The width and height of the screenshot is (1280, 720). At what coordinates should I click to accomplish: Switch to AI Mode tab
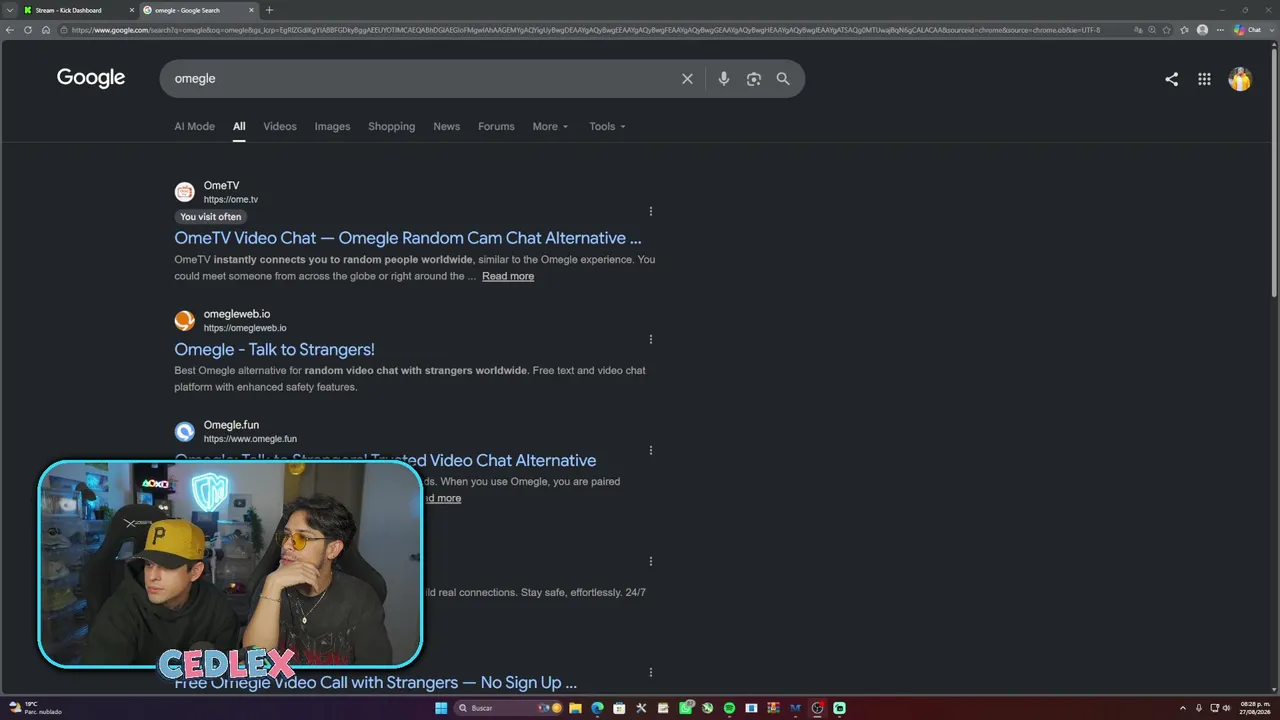(x=194, y=127)
